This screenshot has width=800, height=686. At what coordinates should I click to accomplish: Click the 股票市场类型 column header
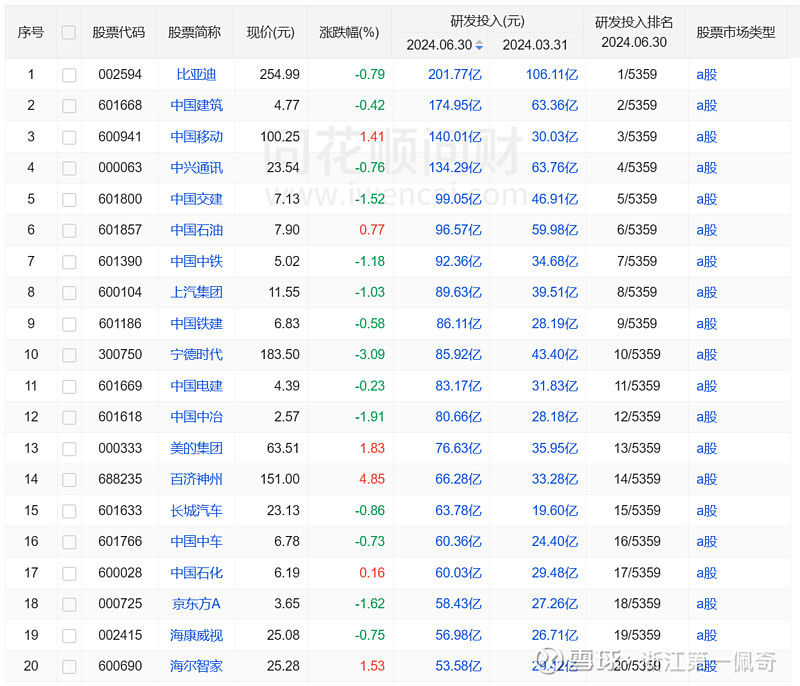click(x=736, y=33)
